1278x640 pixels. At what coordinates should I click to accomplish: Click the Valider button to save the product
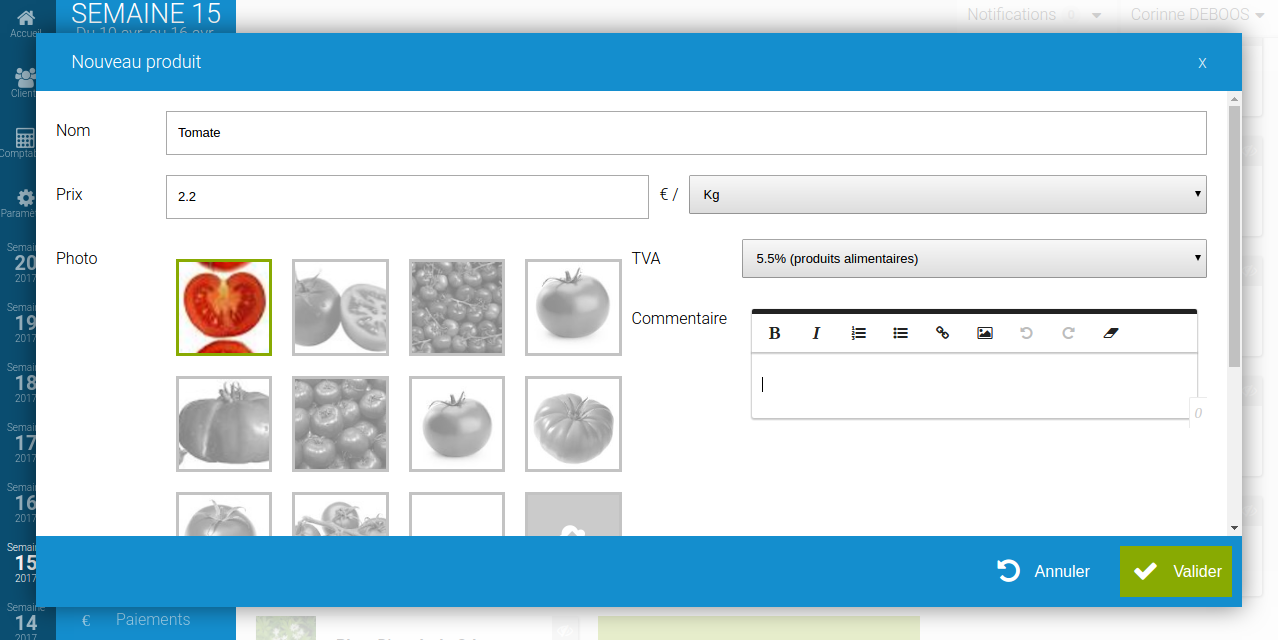(x=1175, y=571)
